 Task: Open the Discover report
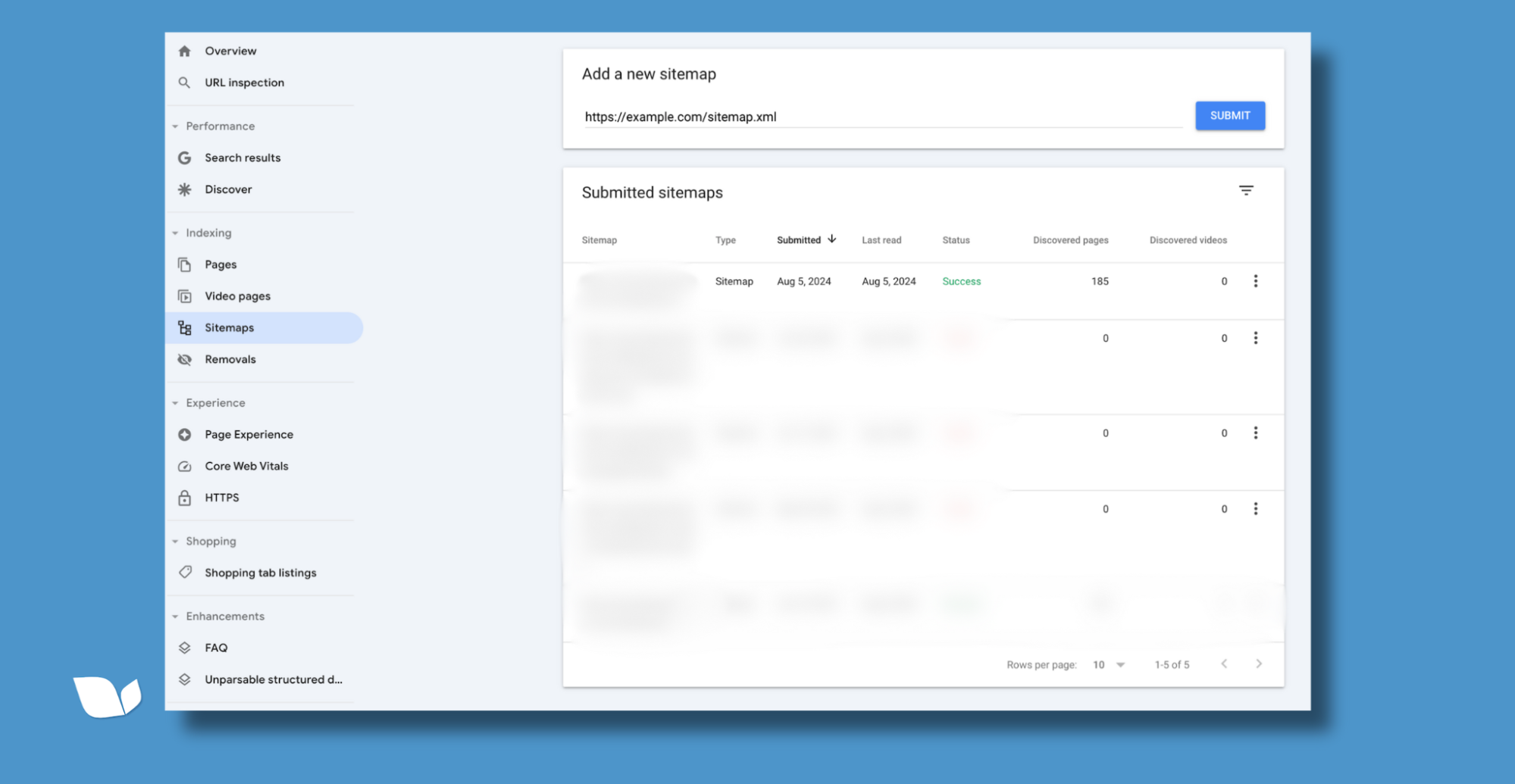[x=228, y=189]
